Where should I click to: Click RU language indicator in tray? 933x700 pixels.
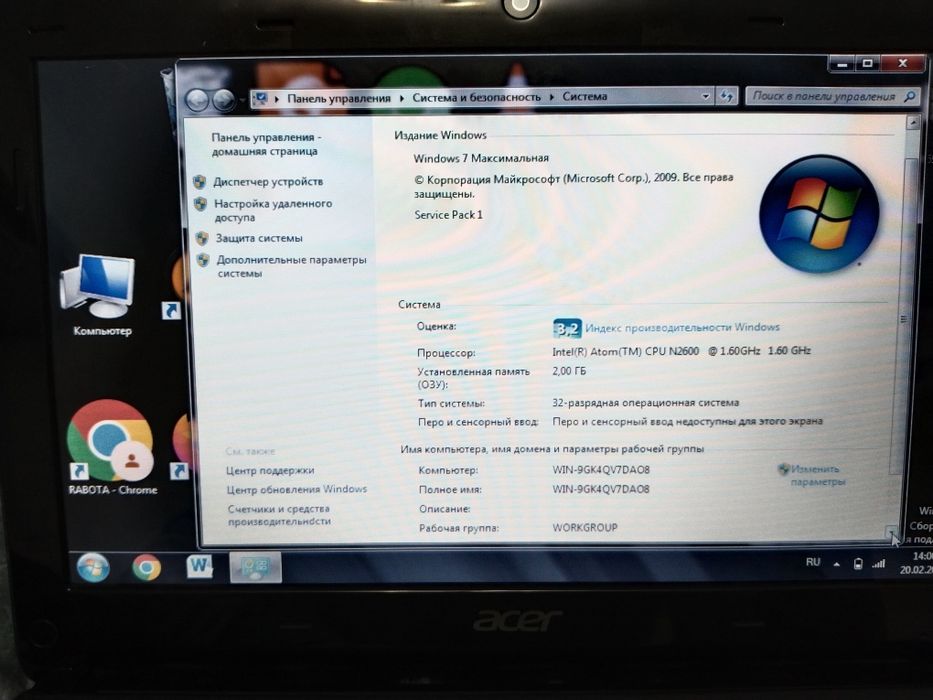[x=813, y=562]
